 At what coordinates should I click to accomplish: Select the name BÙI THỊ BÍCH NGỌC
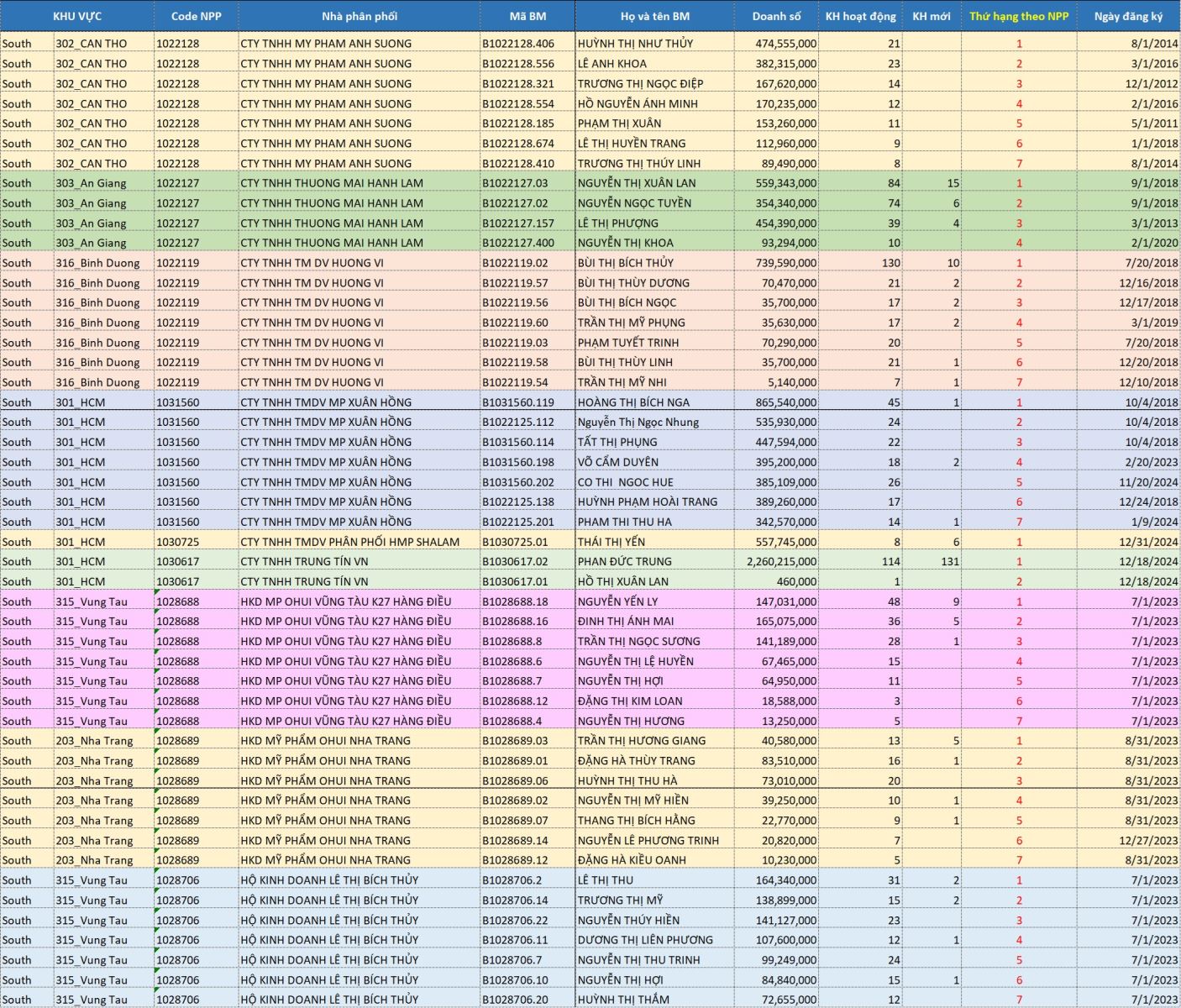coord(627,303)
